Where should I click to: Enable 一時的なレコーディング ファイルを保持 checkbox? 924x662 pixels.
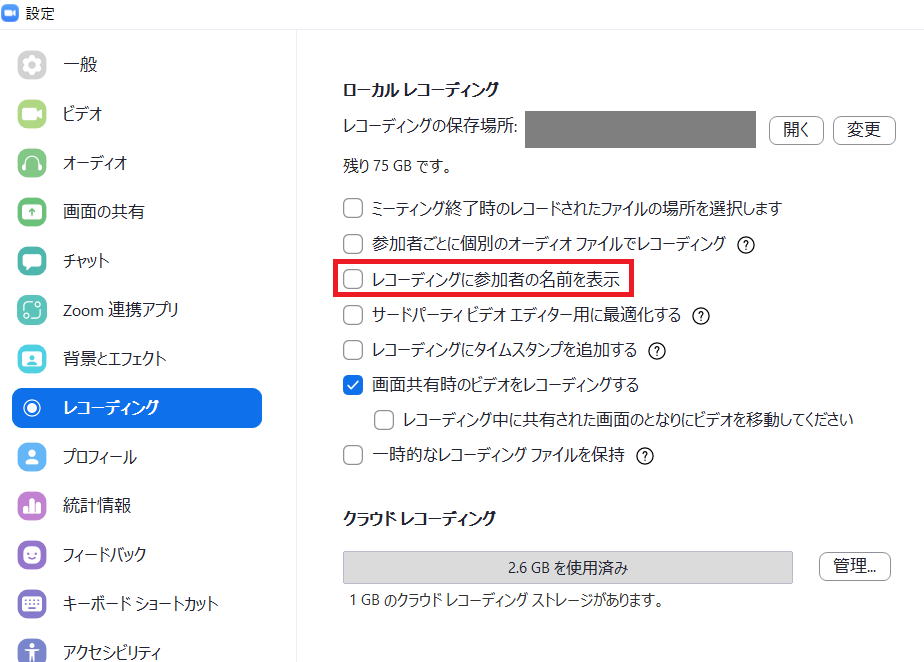(x=353, y=456)
